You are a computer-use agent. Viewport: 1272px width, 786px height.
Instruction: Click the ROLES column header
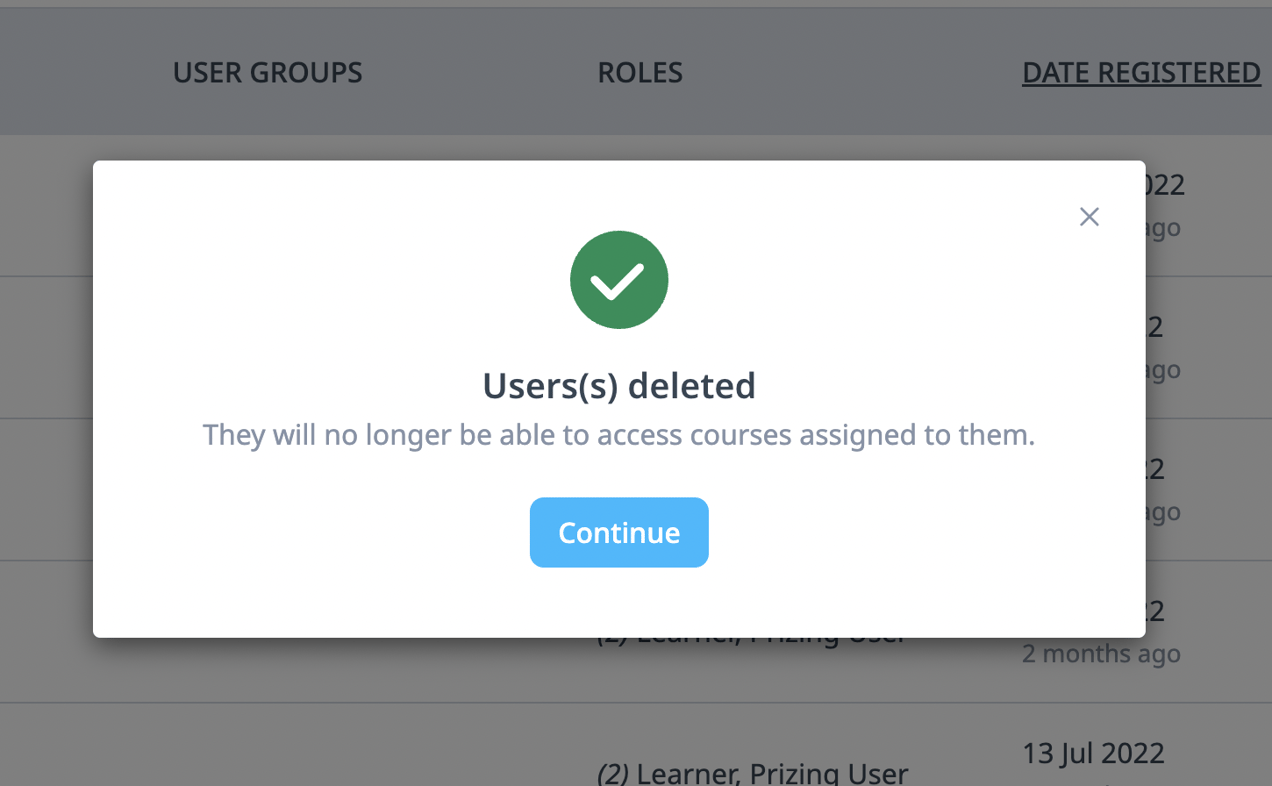click(640, 72)
